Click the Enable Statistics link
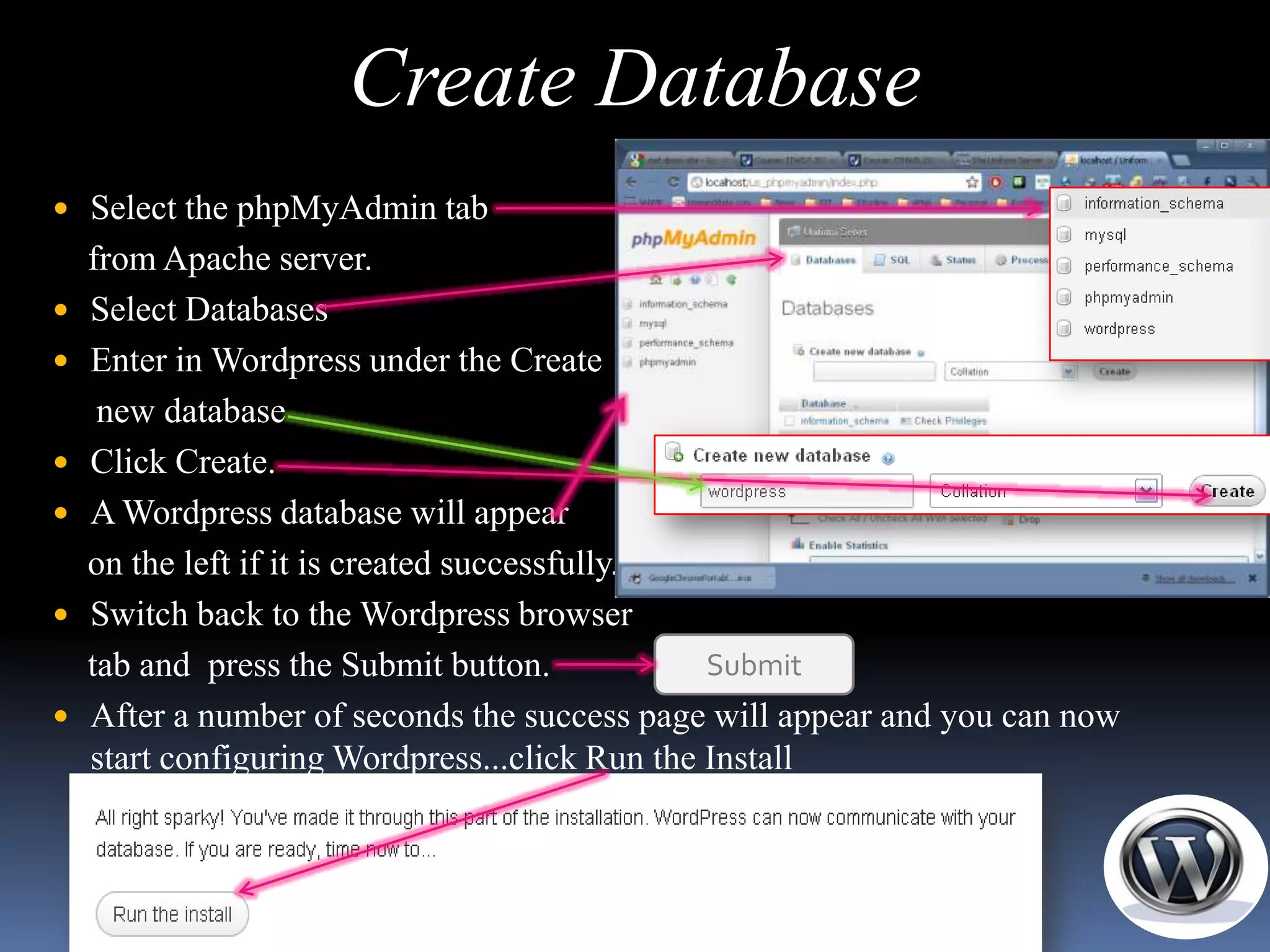This screenshot has width=1270, height=952. [848, 545]
